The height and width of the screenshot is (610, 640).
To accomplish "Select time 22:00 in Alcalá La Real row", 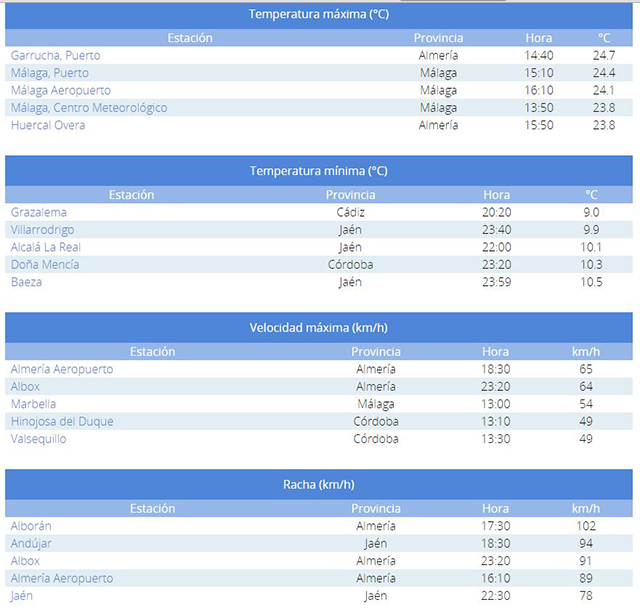I will (x=496, y=247).
